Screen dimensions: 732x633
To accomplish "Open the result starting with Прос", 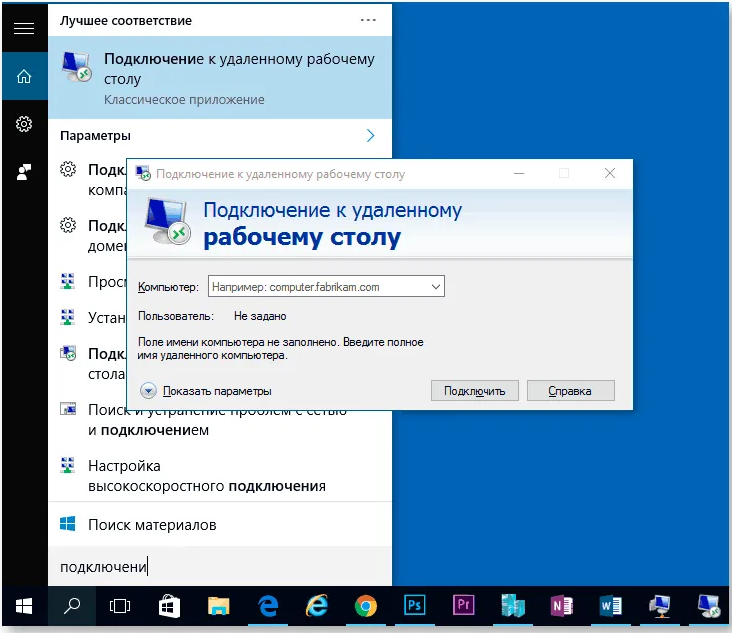I will click(x=93, y=281).
